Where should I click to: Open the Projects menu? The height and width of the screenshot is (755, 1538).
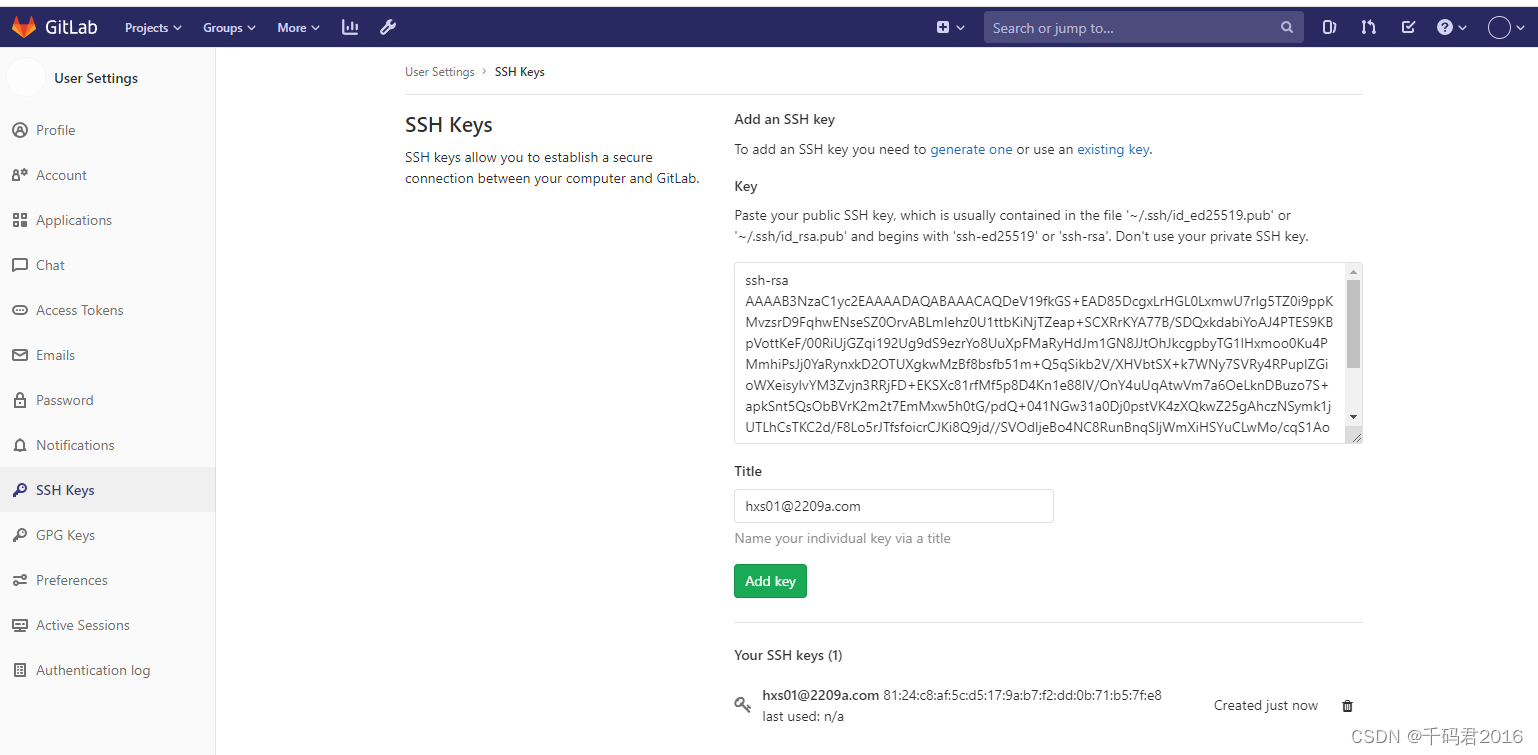coord(152,27)
